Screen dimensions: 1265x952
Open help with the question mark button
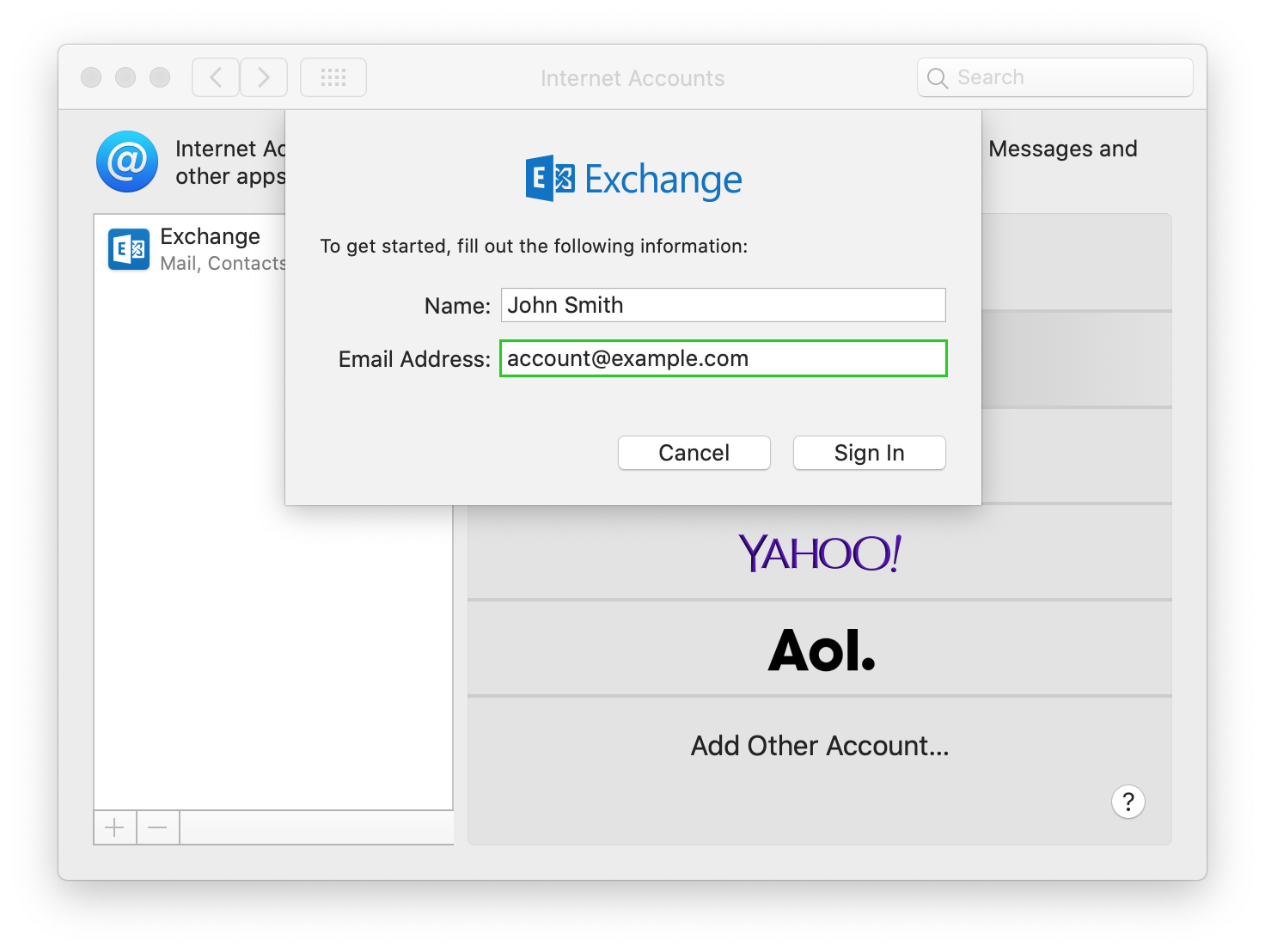click(x=1127, y=802)
